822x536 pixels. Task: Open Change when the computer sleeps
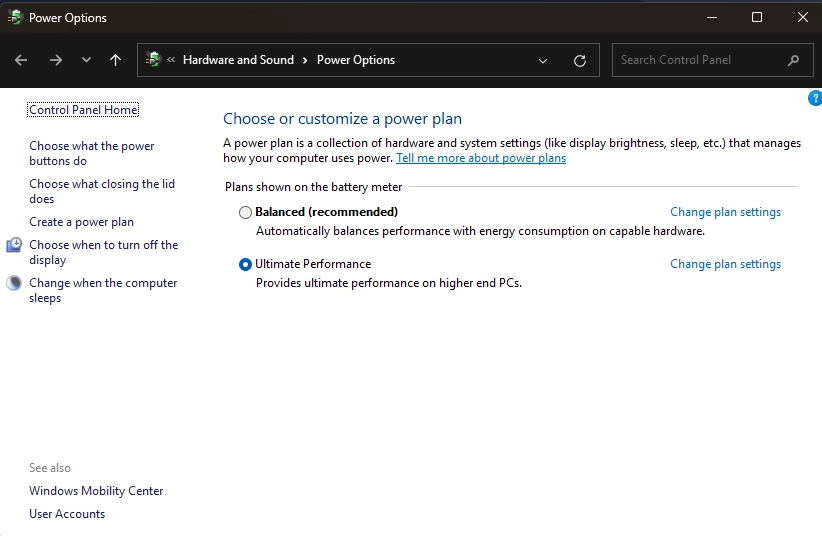point(103,290)
